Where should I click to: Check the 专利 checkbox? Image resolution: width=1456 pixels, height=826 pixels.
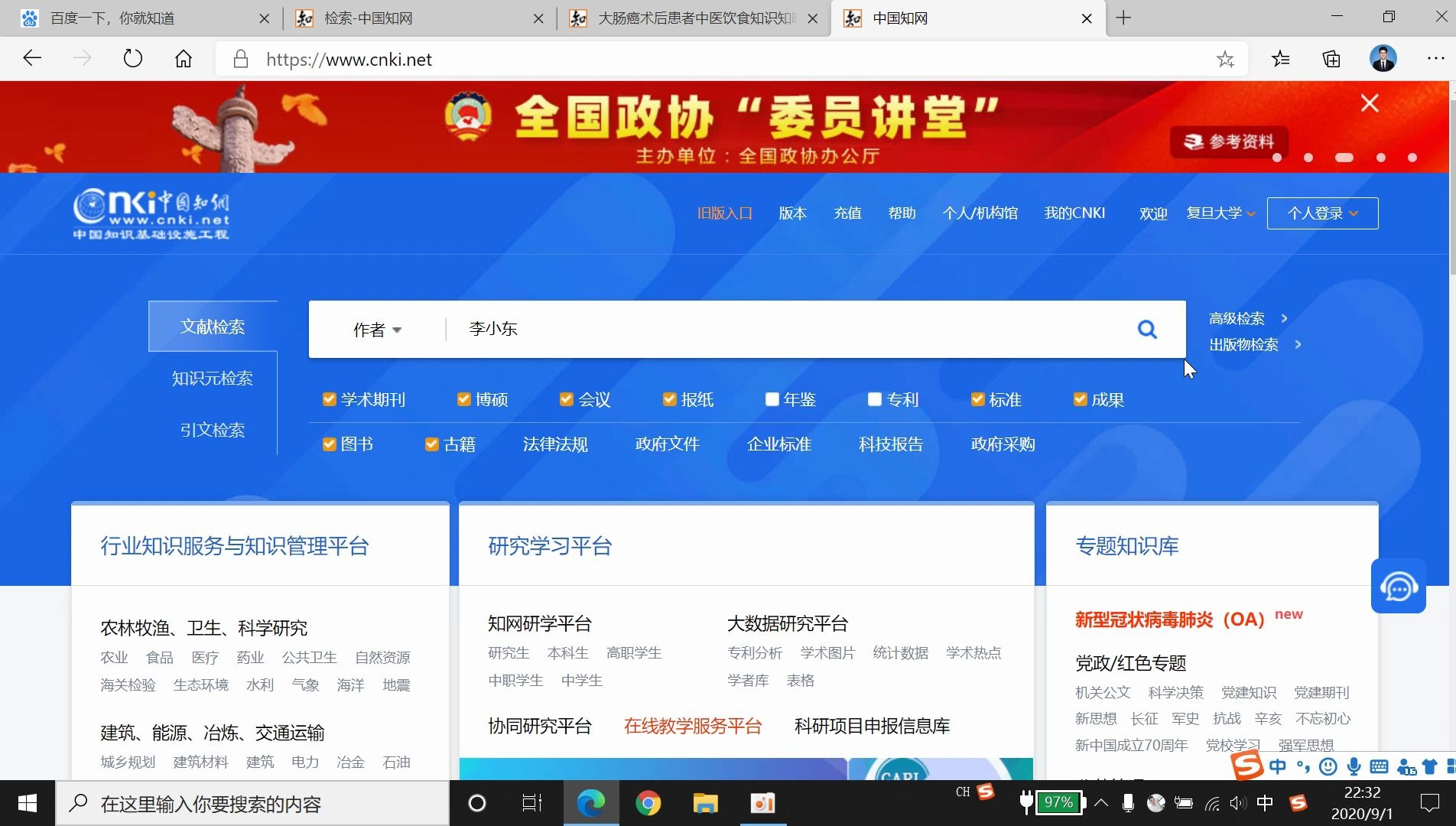[875, 399]
